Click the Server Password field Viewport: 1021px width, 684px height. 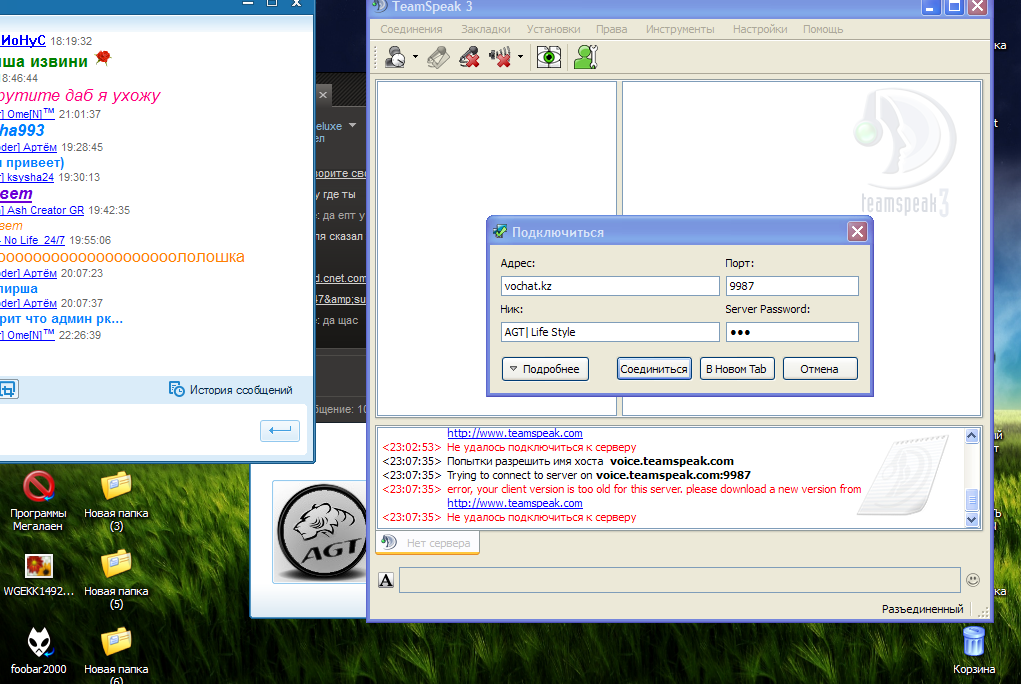[x=792, y=332]
